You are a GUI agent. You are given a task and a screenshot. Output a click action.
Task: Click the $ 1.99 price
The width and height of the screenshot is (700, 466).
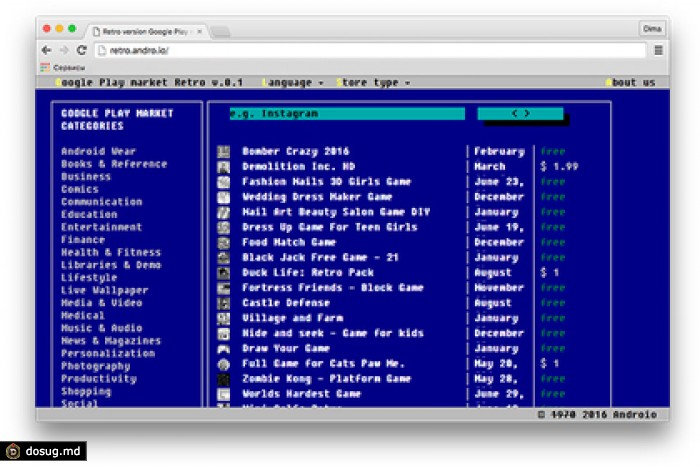558,166
